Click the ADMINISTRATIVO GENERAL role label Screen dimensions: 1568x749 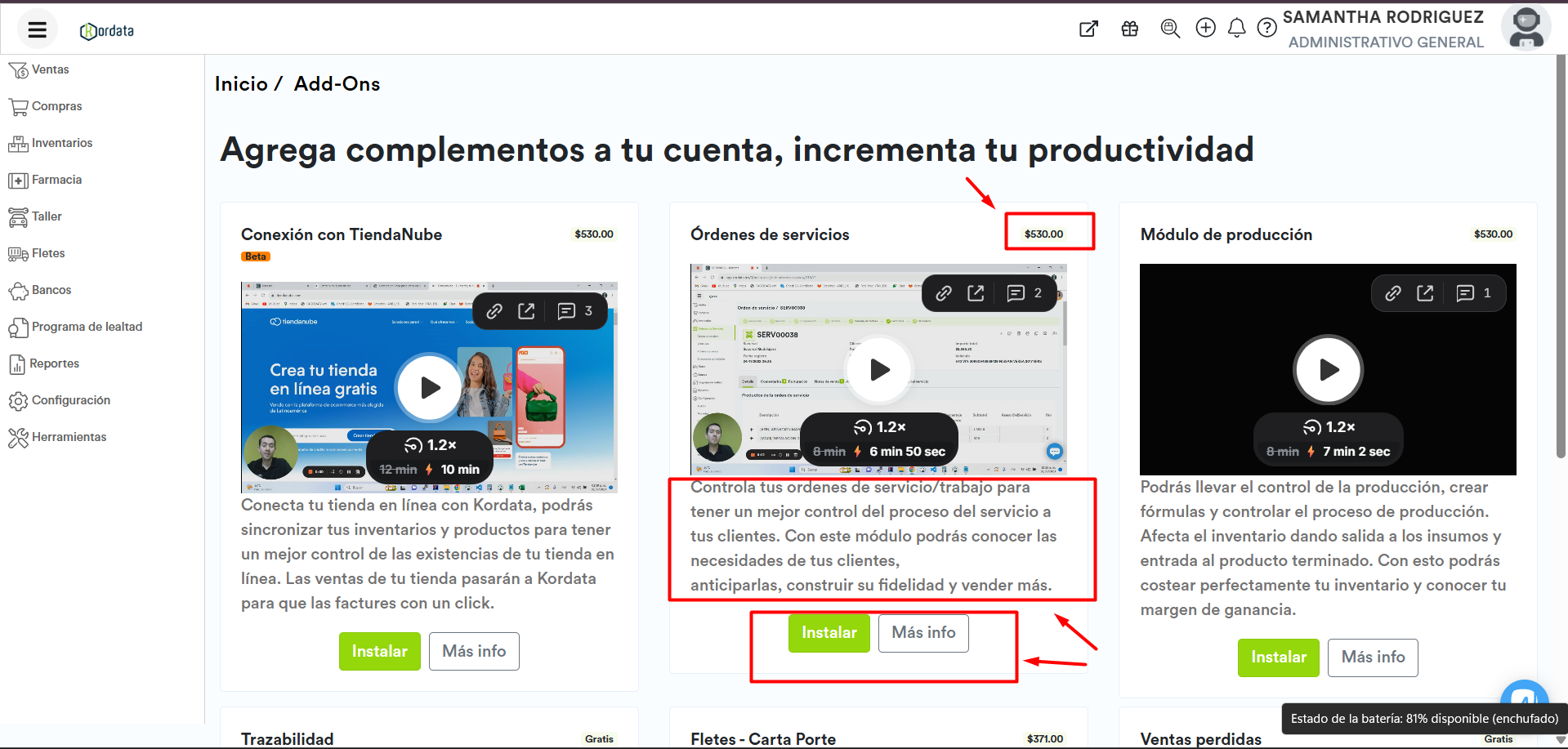[x=1386, y=42]
